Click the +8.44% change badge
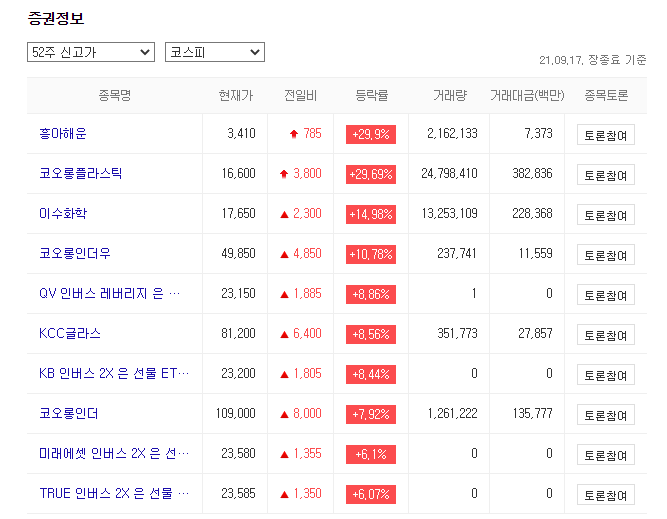This screenshot has height=519, width=667. pyautogui.click(x=371, y=374)
